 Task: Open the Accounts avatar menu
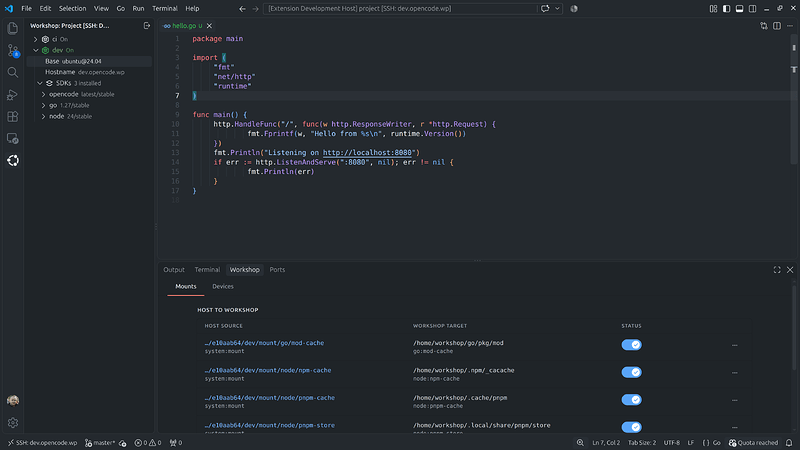(13, 401)
